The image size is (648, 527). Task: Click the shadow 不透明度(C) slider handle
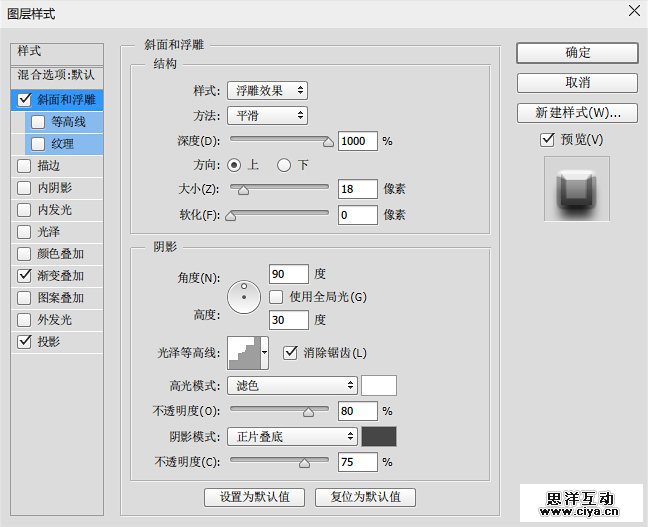[x=305, y=463]
